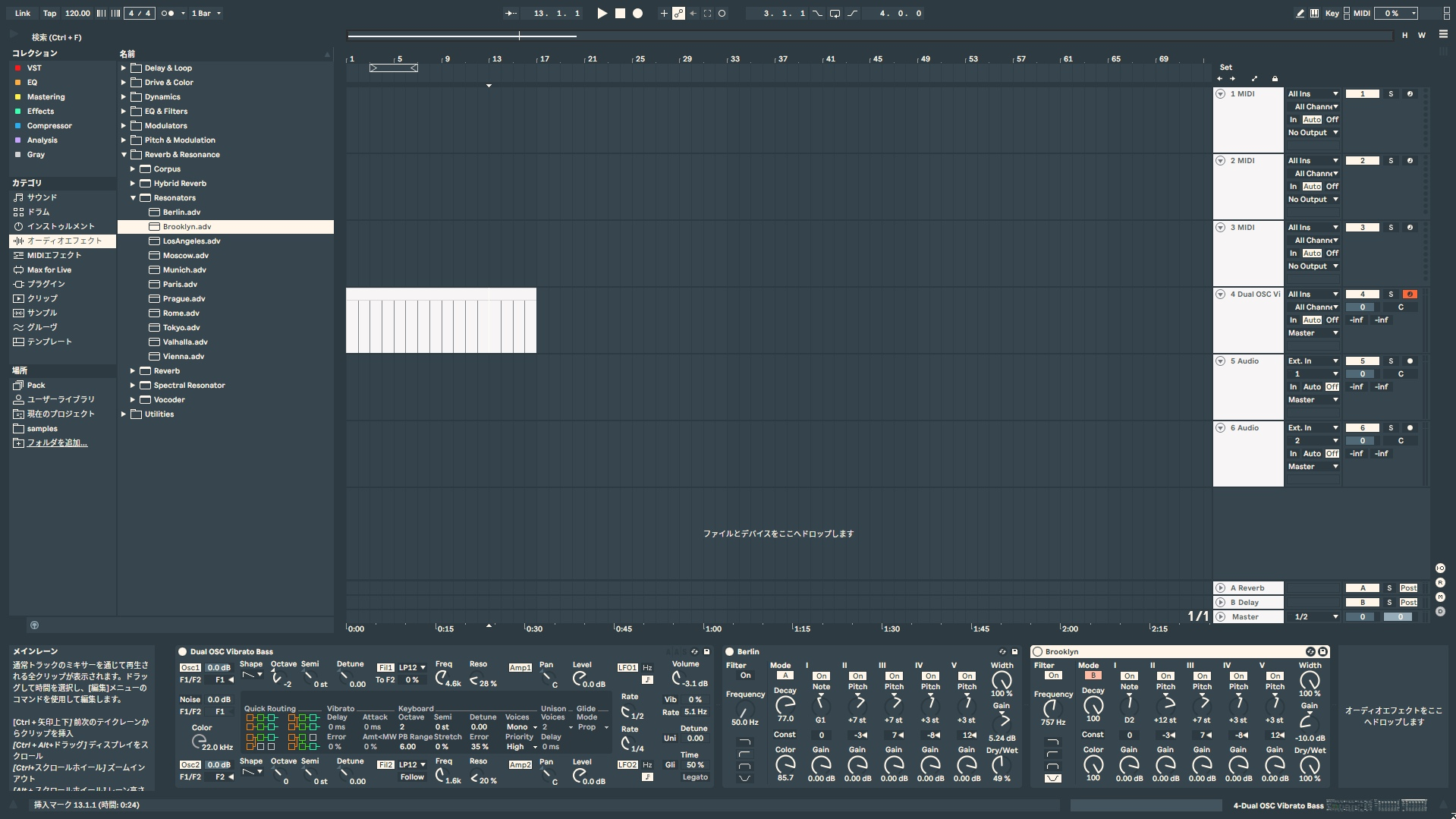The width and height of the screenshot is (1456, 819).
Task: Select the Tokyo.adv preset in the browser
Action: point(181,328)
